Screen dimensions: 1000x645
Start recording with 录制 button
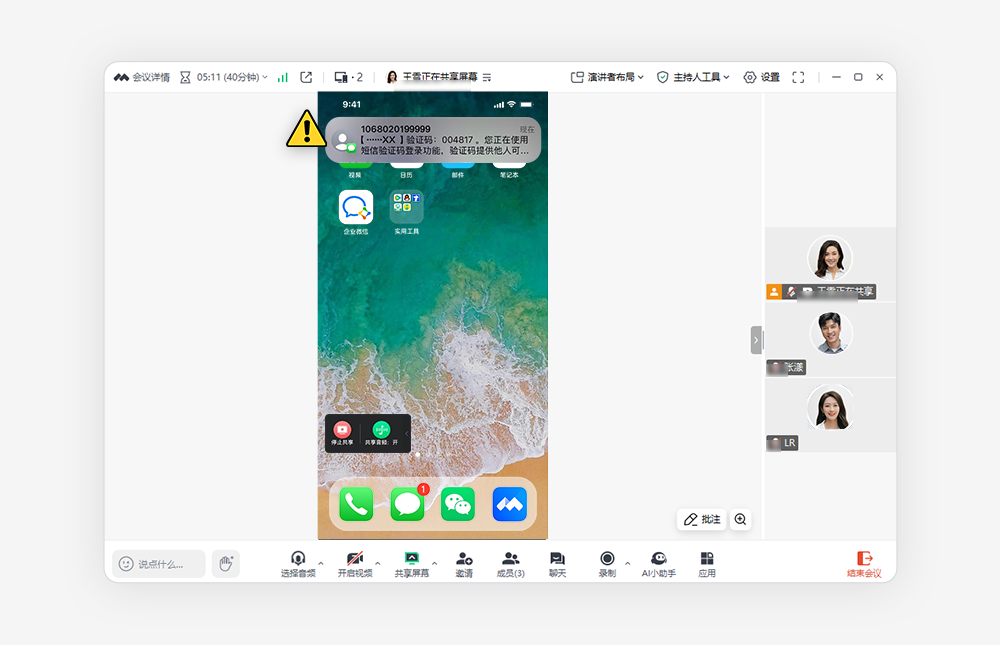pos(607,565)
